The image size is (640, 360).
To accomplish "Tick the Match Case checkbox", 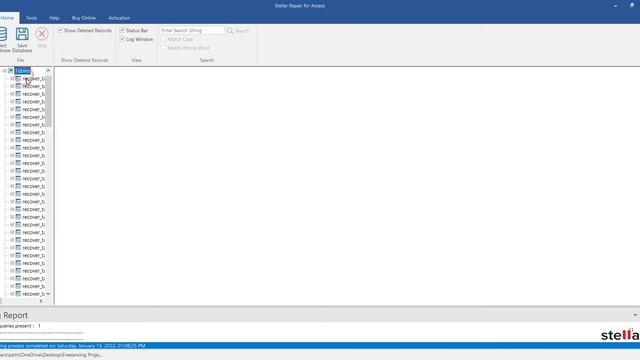I will pyautogui.click(x=163, y=39).
